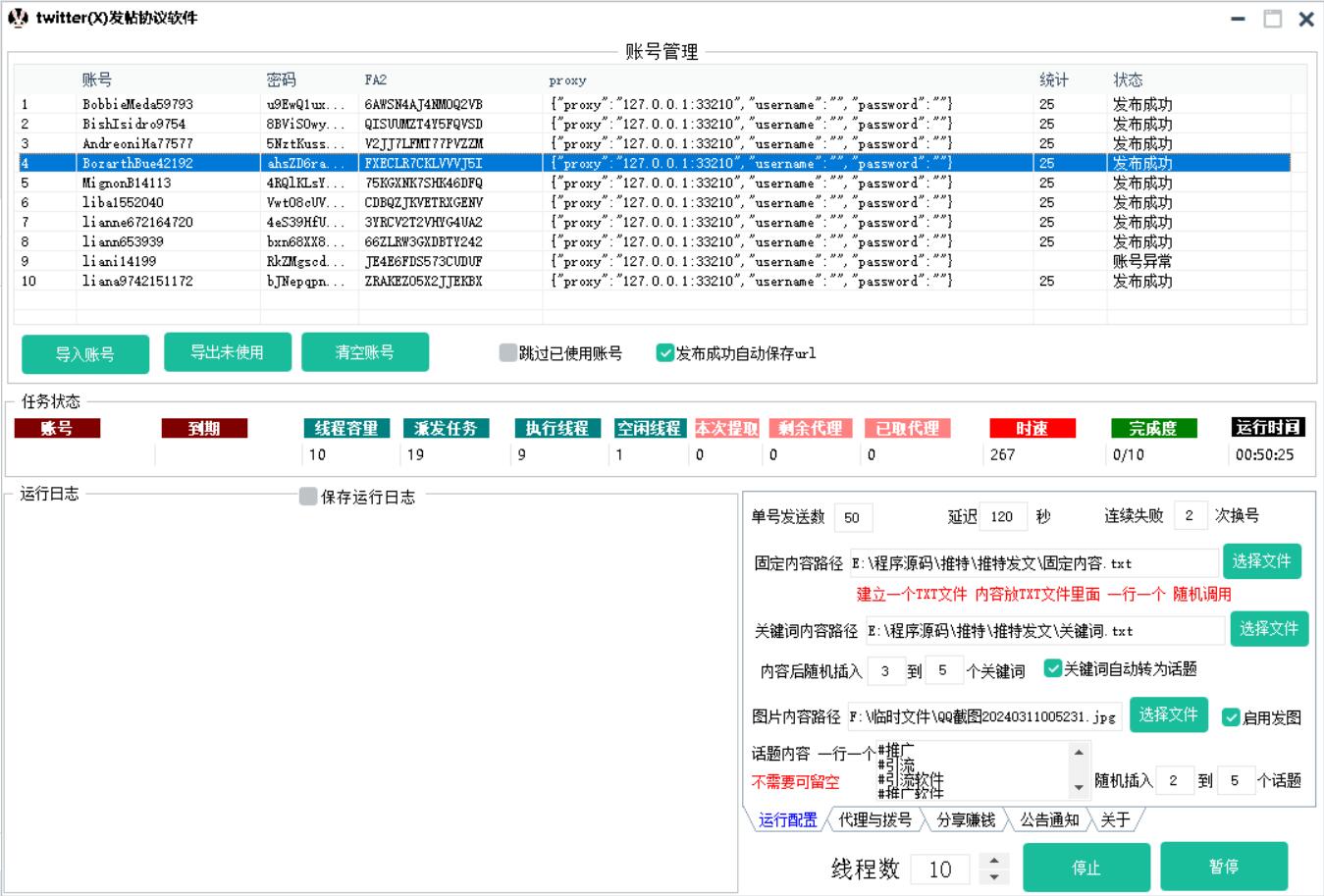Click 选择文件 for 固定内容路径
The width and height of the screenshot is (1324, 896).
click(x=1261, y=561)
